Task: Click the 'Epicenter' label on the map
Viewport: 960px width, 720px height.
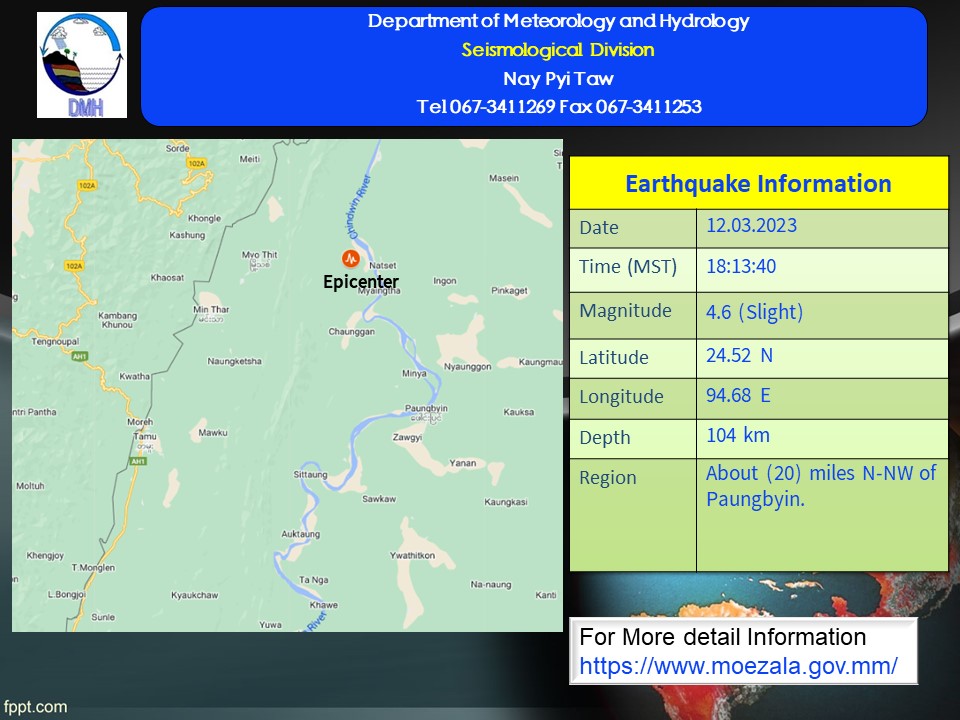Action: 361,282
